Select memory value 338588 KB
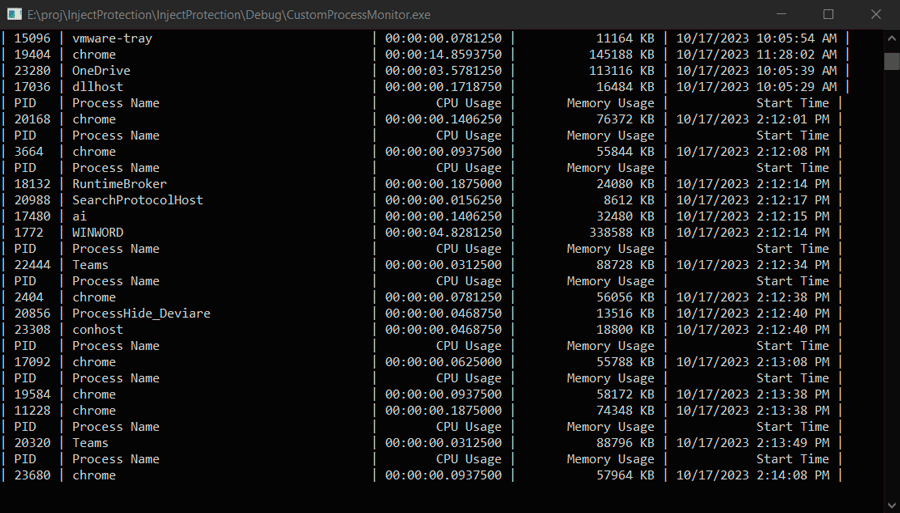Viewport: 900px width, 513px height. [622, 232]
